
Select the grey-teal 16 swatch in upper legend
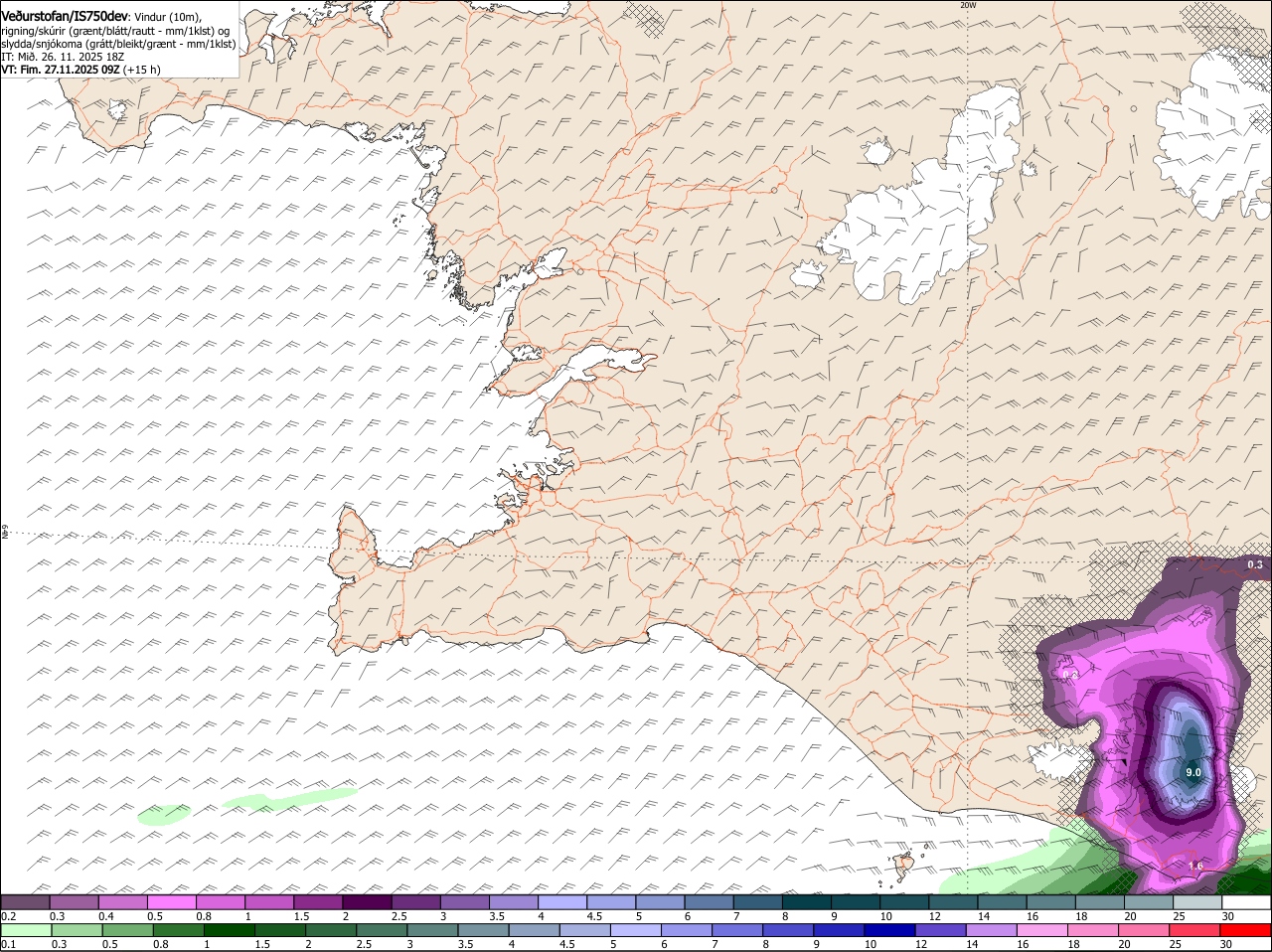click(x=1051, y=902)
